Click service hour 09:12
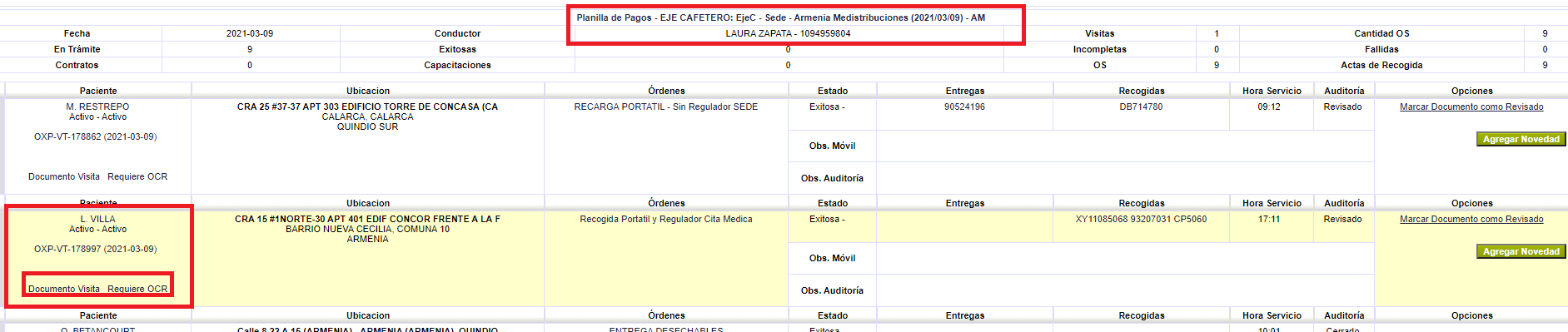Viewport: 1568px width, 332px height. [1269, 107]
